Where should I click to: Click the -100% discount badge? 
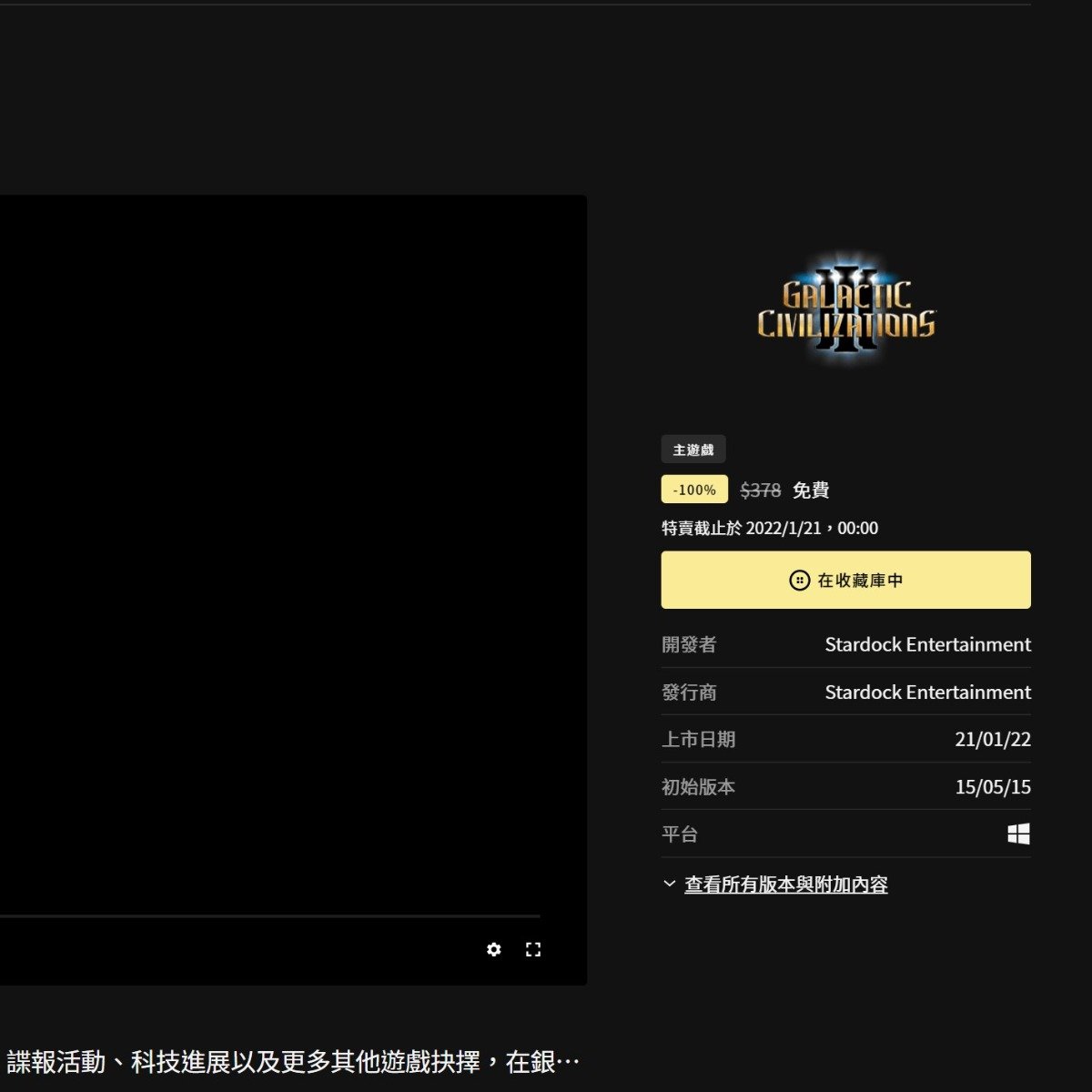pyautogui.click(x=694, y=490)
